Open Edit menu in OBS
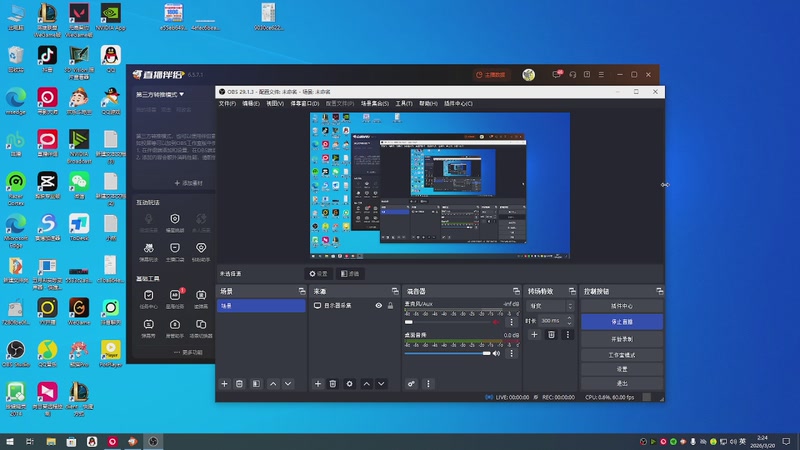 [251, 104]
